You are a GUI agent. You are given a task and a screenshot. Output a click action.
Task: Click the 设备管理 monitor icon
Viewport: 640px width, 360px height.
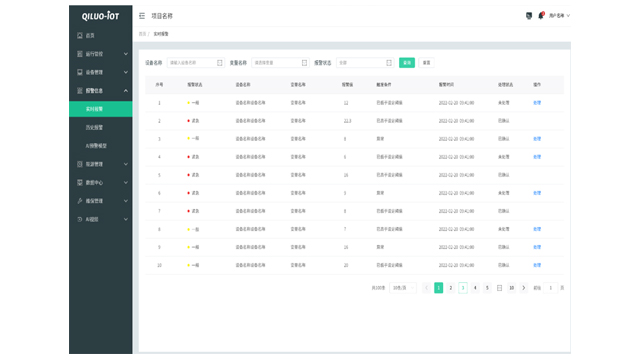(80, 72)
